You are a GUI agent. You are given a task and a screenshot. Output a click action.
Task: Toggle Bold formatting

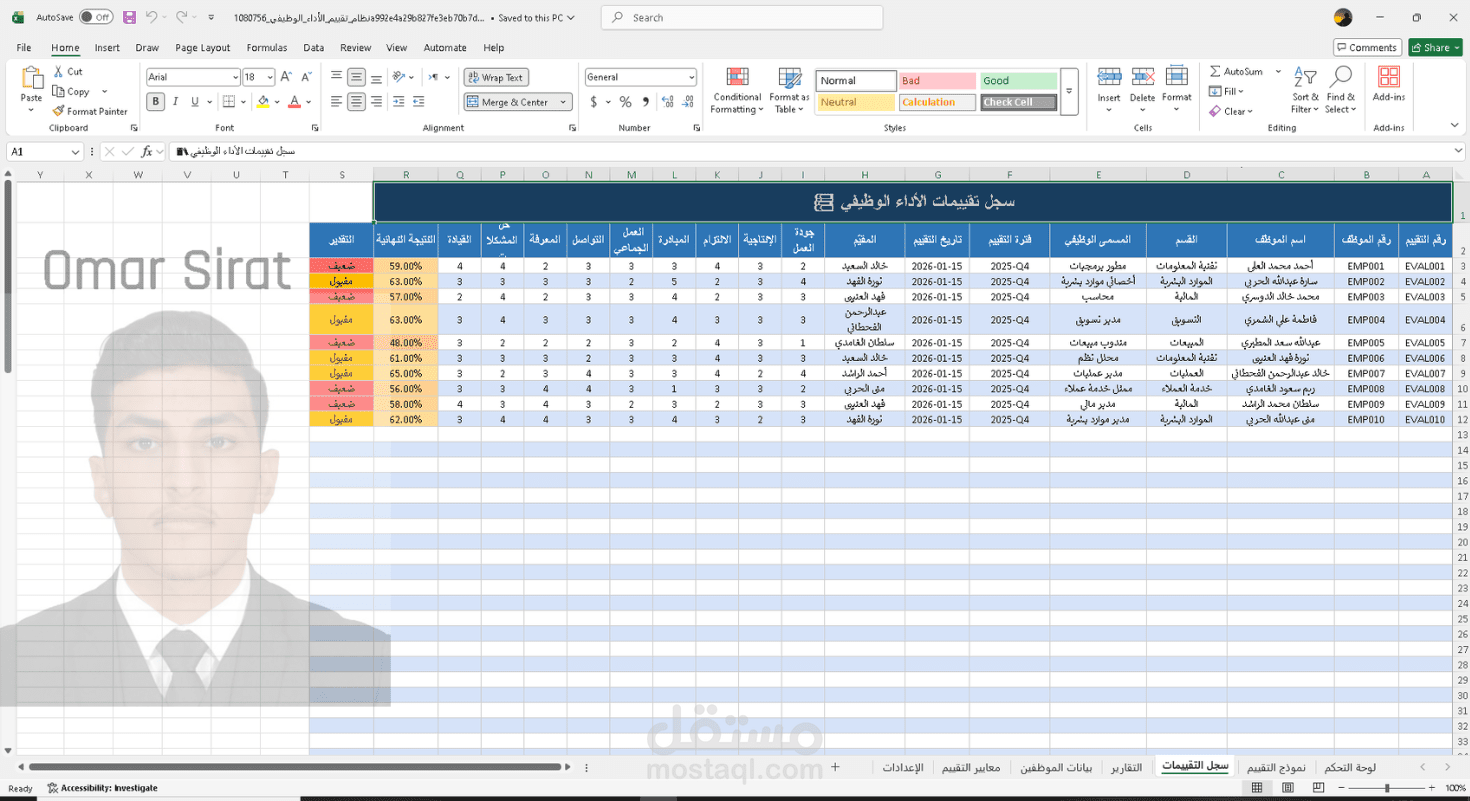pos(155,102)
